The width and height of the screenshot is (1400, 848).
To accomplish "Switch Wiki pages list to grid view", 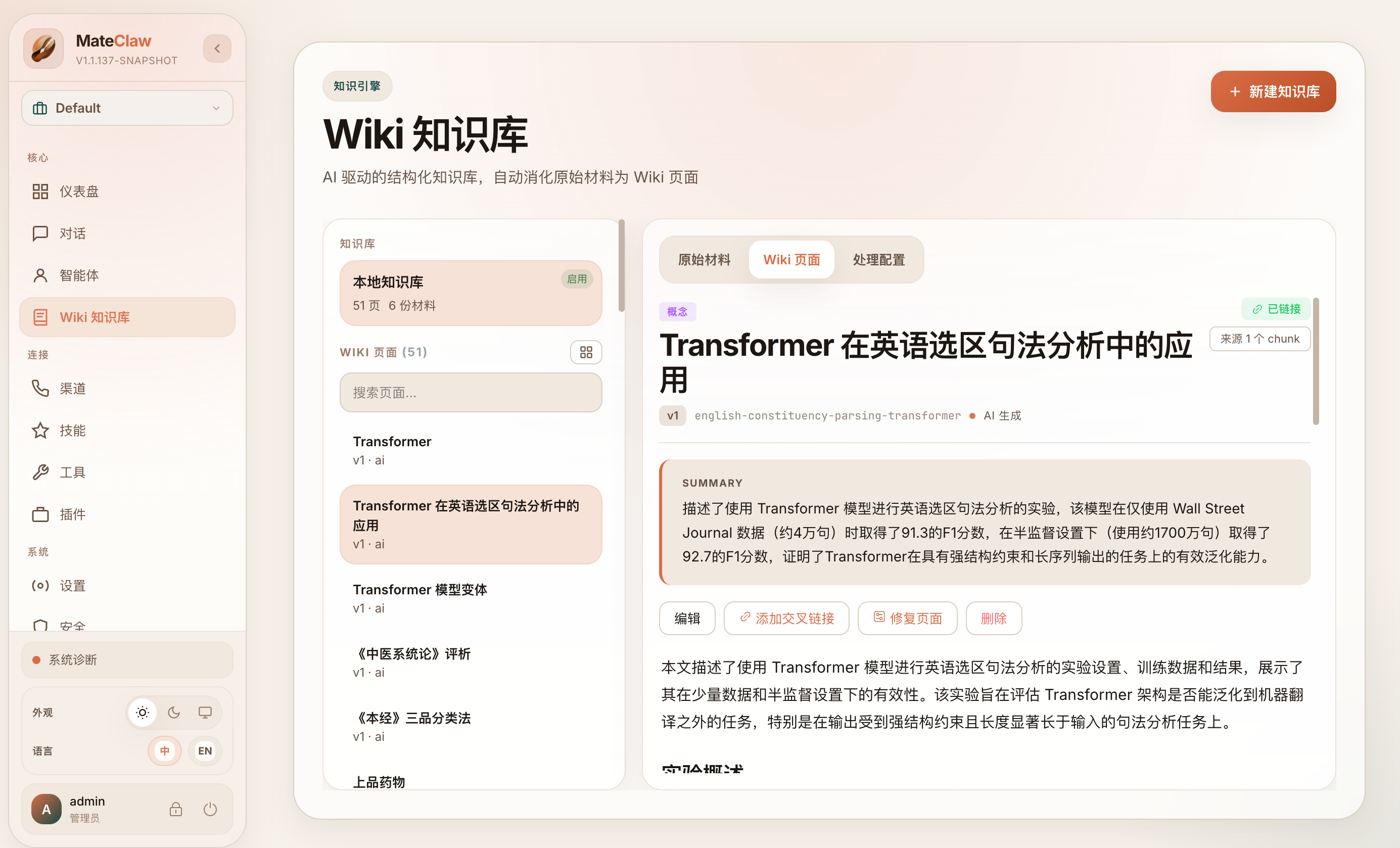I will 586,352.
